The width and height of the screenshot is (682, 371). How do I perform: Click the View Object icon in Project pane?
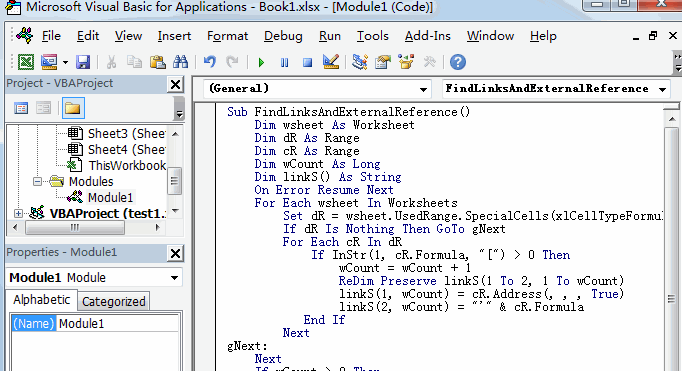click(x=43, y=108)
